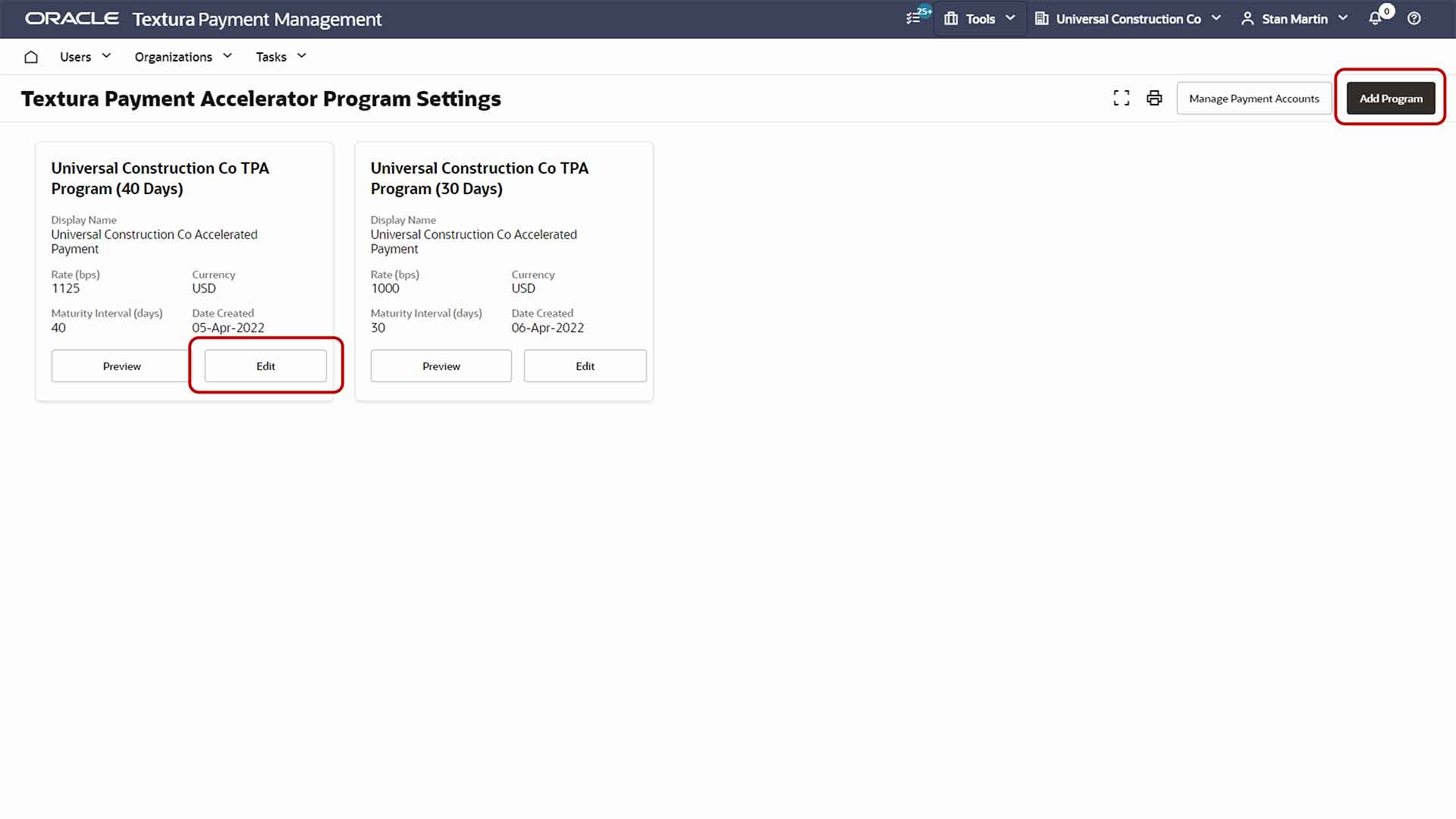Click the Home icon in navigation bar
Image resolution: width=1456 pixels, height=819 pixels.
[31, 57]
